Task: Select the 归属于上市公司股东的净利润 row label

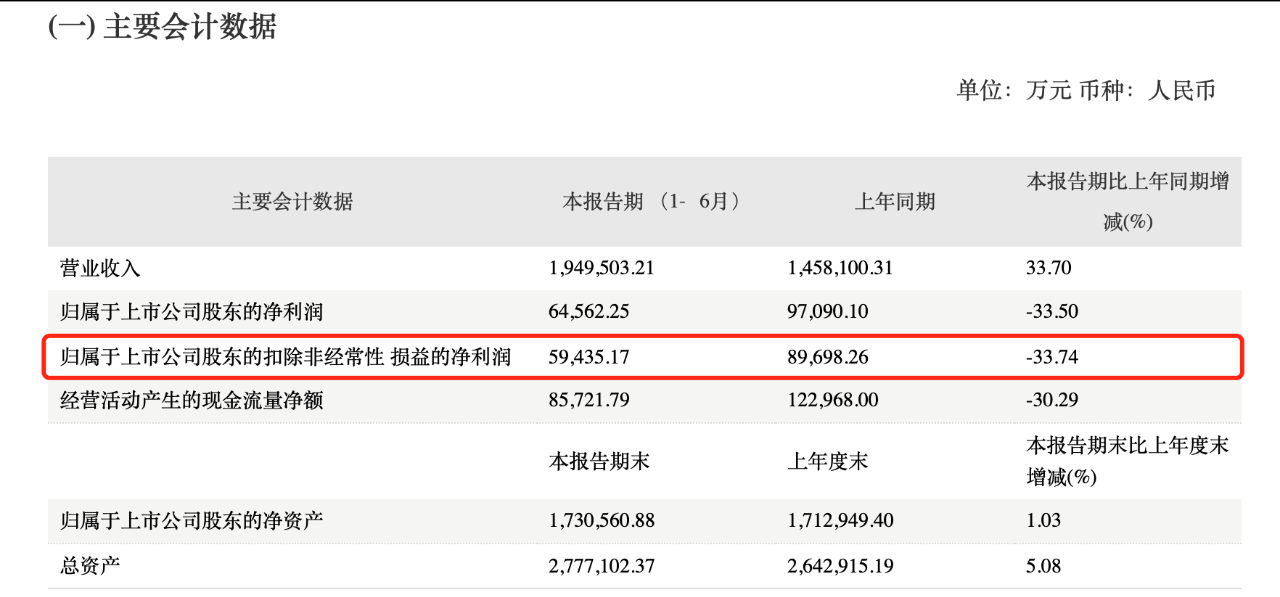Action: point(192,311)
